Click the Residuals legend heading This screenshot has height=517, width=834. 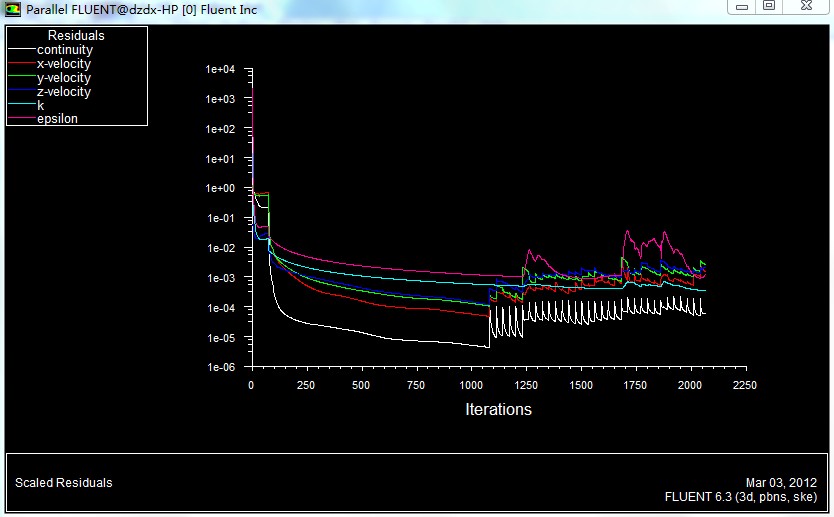click(76, 36)
